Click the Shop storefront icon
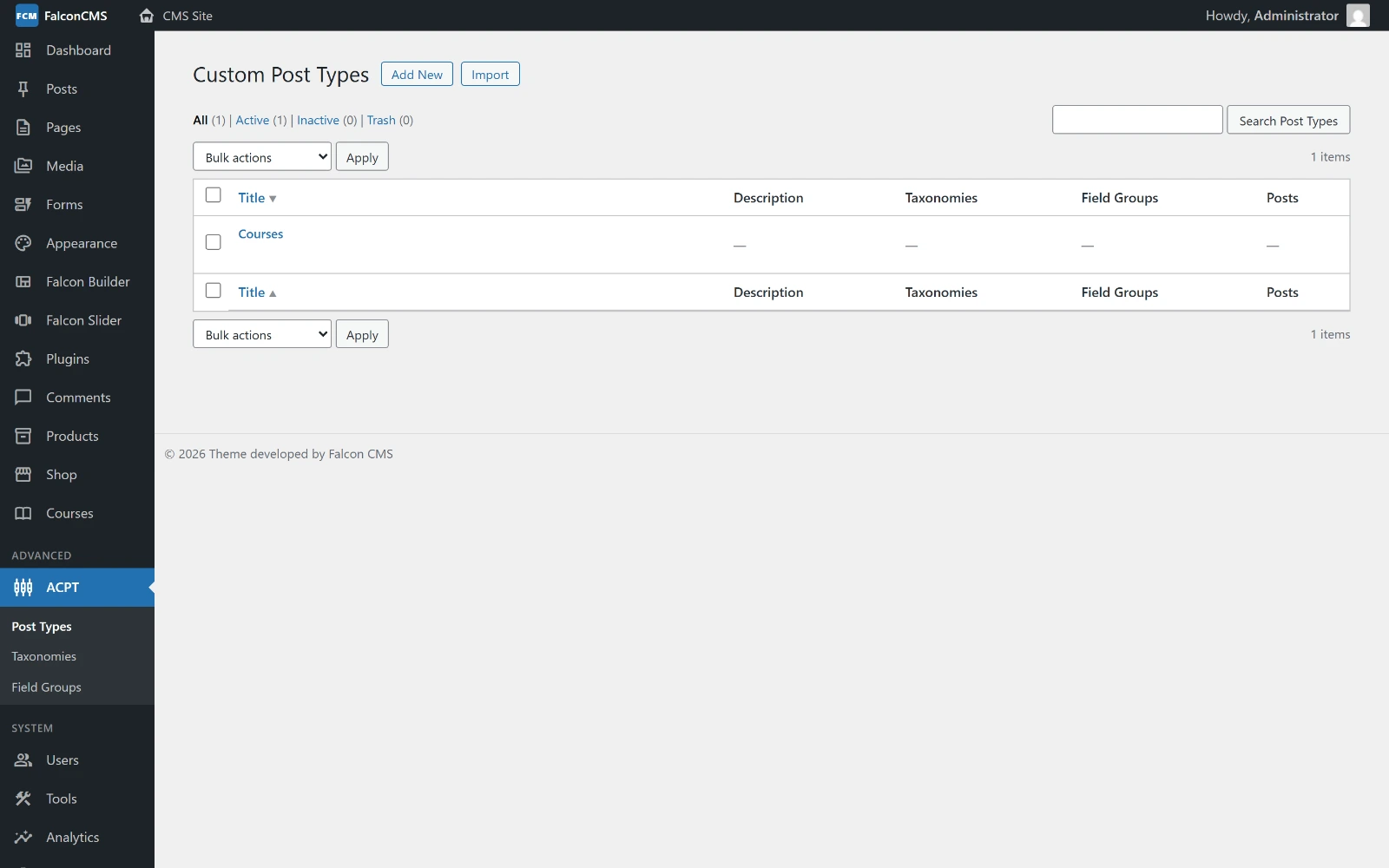The height and width of the screenshot is (868, 1389). (23, 475)
